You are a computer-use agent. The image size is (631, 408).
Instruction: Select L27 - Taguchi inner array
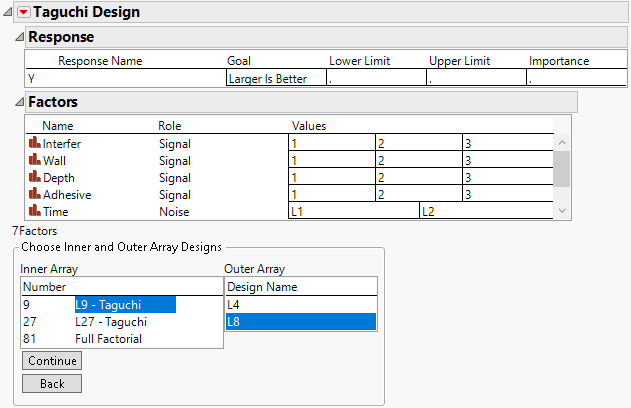(110, 322)
